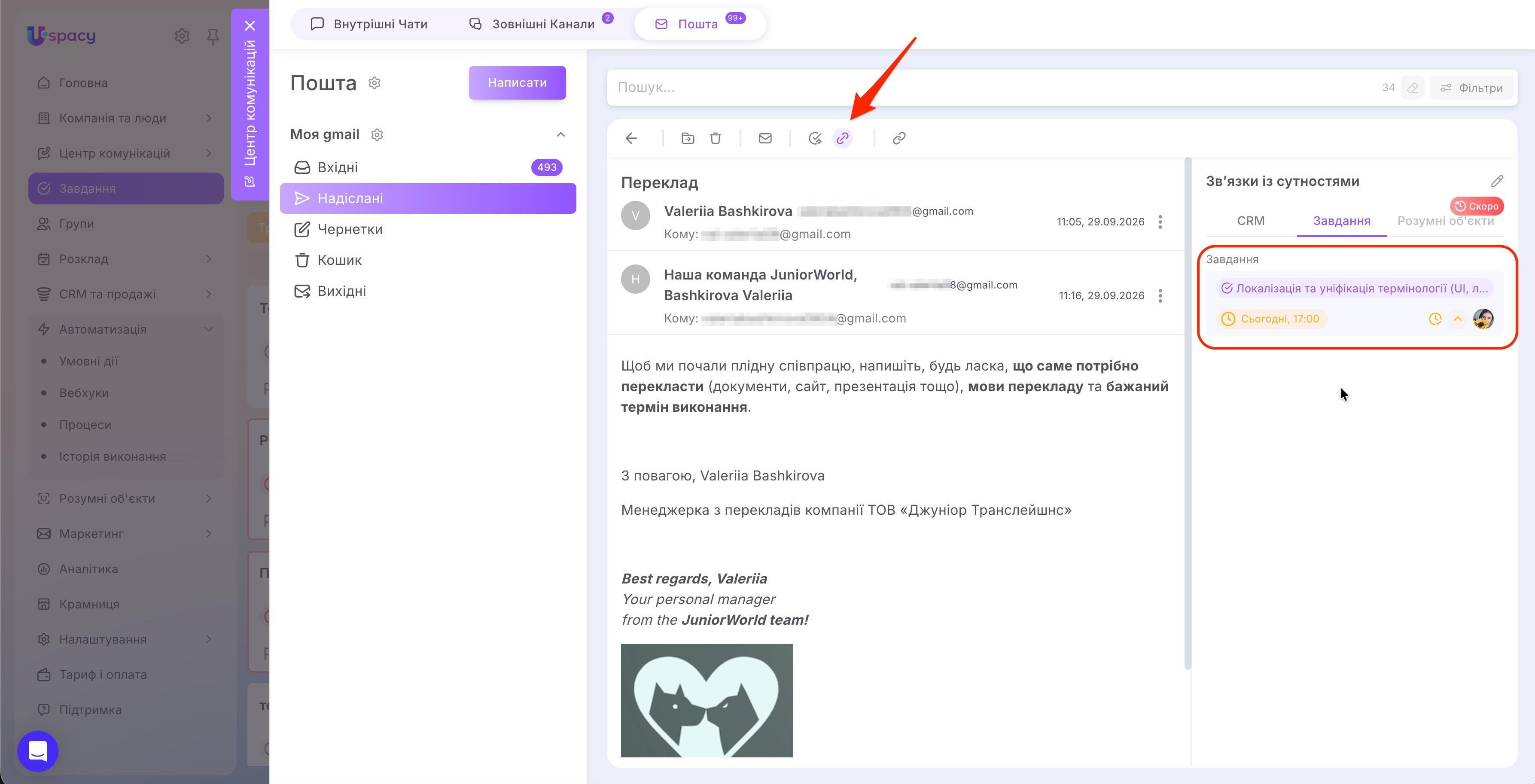Screen dimensions: 1535x784
Task: Open the CRM tab in entity links
Action: [x=1250, y=221]
